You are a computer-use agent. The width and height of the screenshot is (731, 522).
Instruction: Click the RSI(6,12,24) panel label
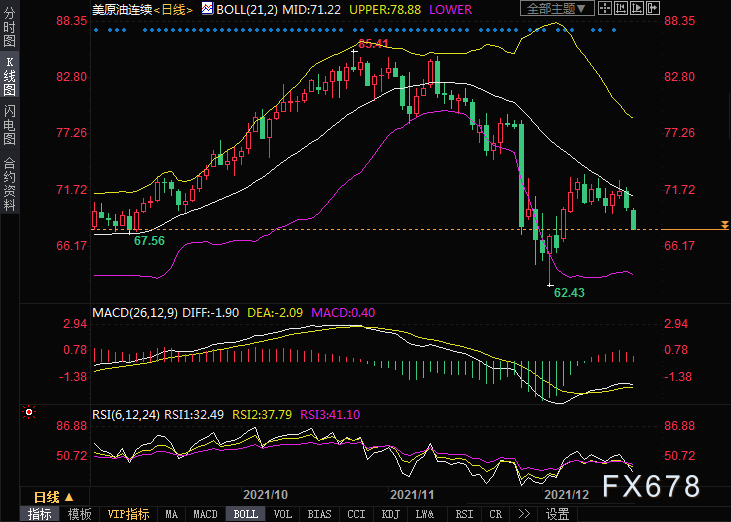(126, 414)
